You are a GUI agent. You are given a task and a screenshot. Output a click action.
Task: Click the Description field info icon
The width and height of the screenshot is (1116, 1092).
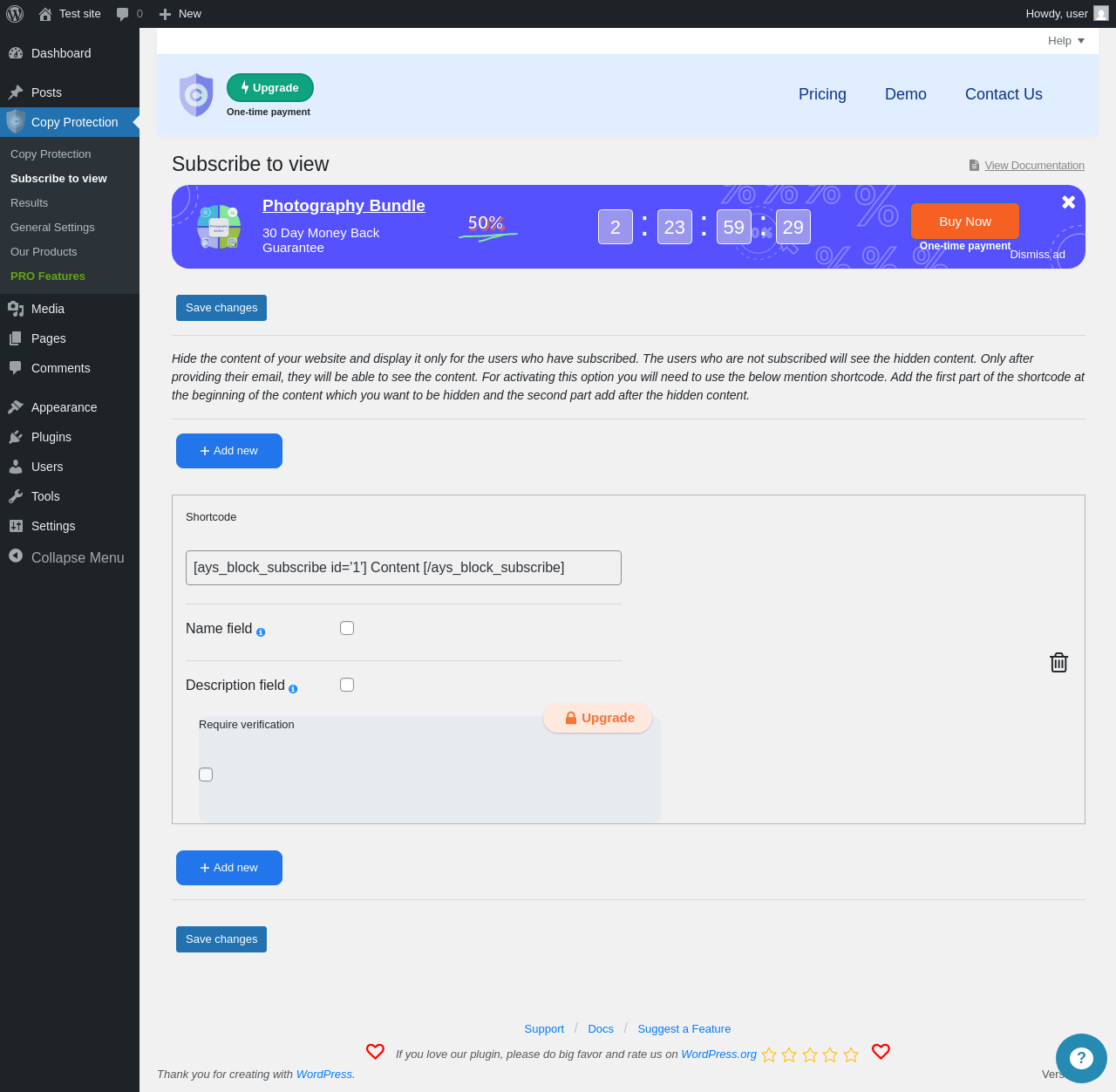[293, 689]
